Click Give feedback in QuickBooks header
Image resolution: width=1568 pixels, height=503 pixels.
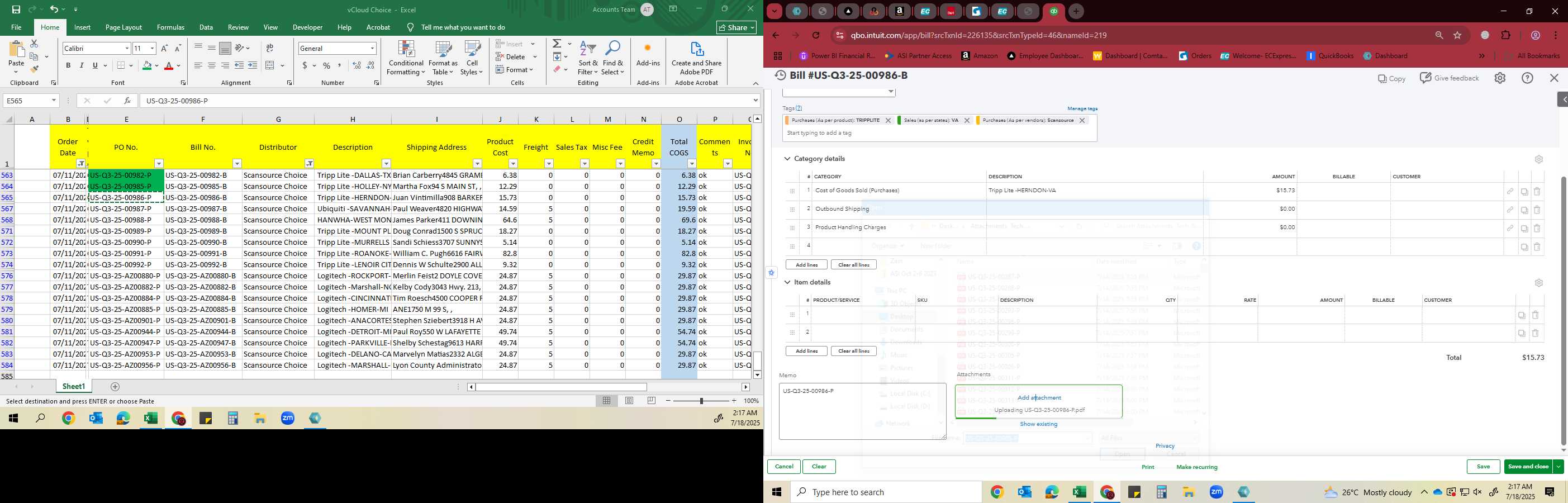(x=1448, y=78)
